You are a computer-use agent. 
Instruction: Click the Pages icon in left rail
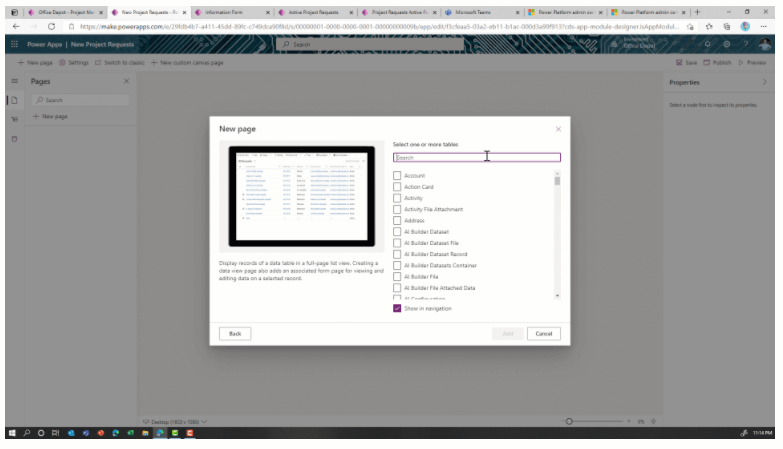point(13,100)
